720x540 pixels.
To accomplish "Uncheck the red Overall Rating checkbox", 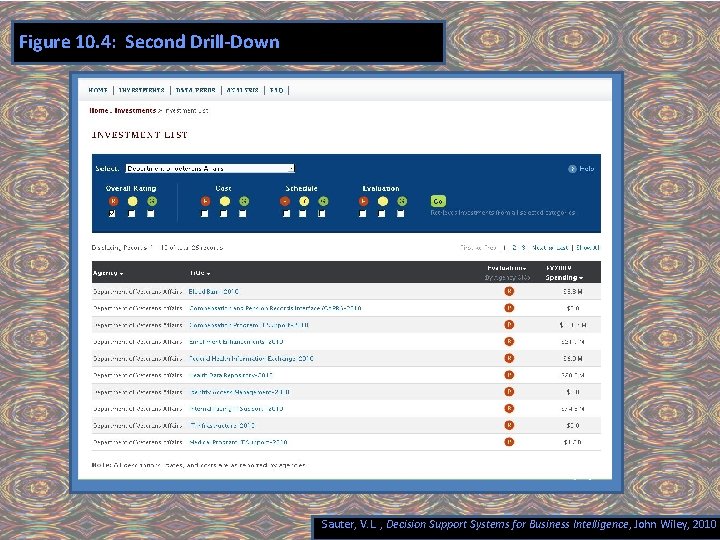I will (112, 214).
